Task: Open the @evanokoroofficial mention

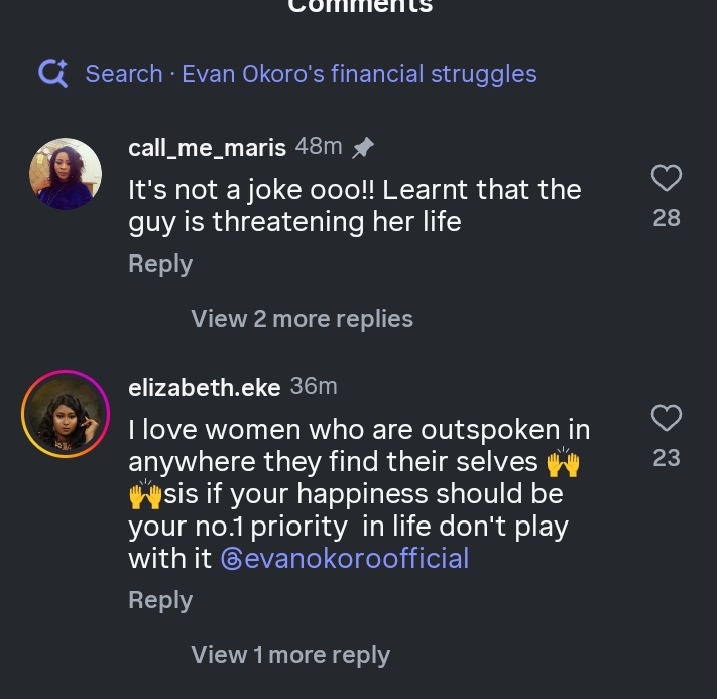Action: (345, 558)
